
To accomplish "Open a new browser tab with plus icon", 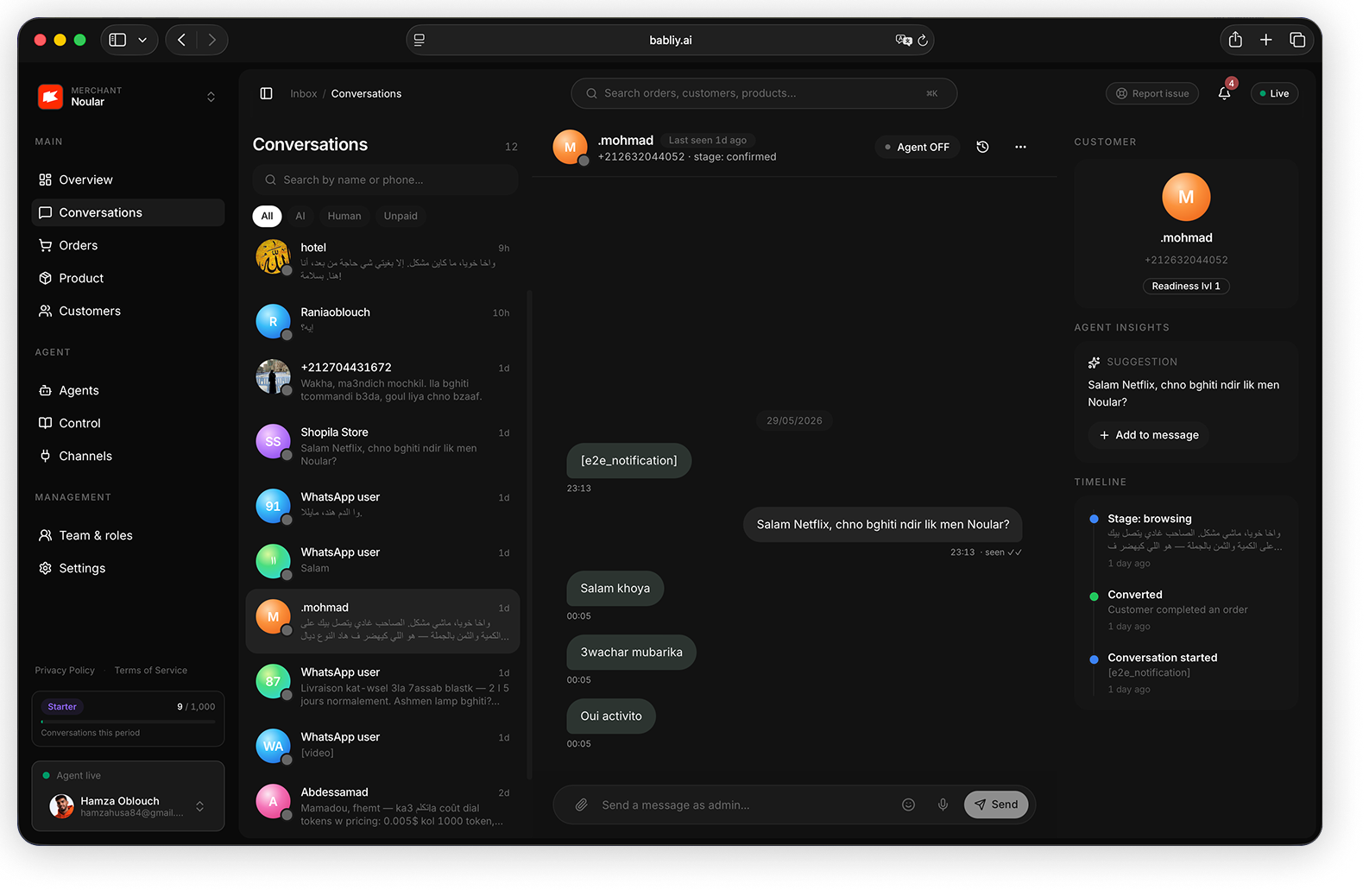I will pos(1266,40).
